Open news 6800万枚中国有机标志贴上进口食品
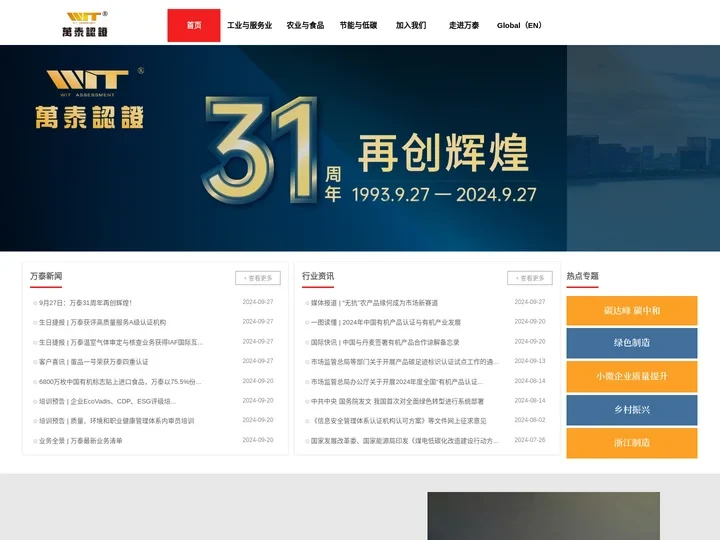The image size is (720, 540). point(120,382)
